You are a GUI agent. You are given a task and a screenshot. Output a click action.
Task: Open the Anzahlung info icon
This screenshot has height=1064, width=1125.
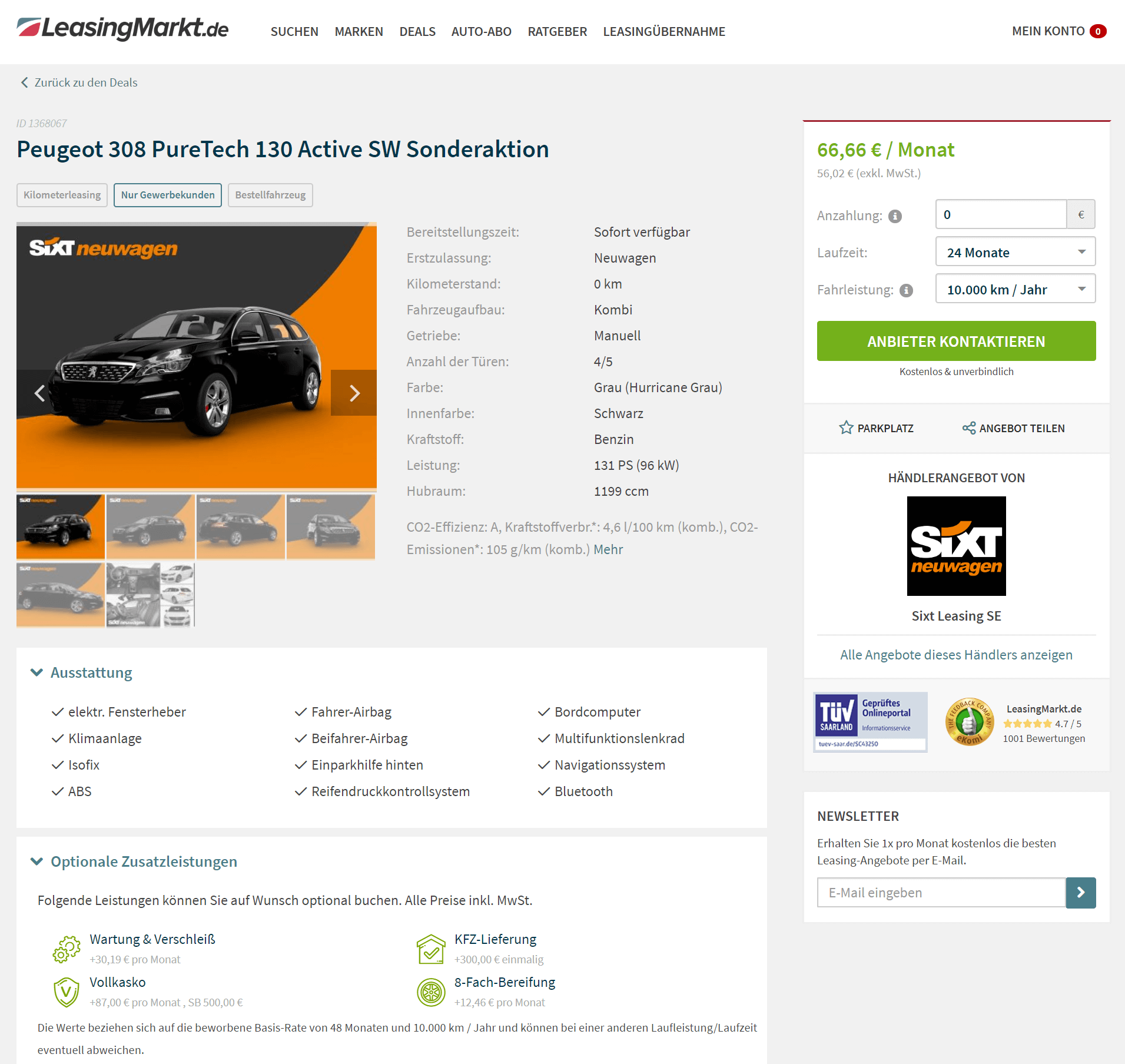click(895, 216)
